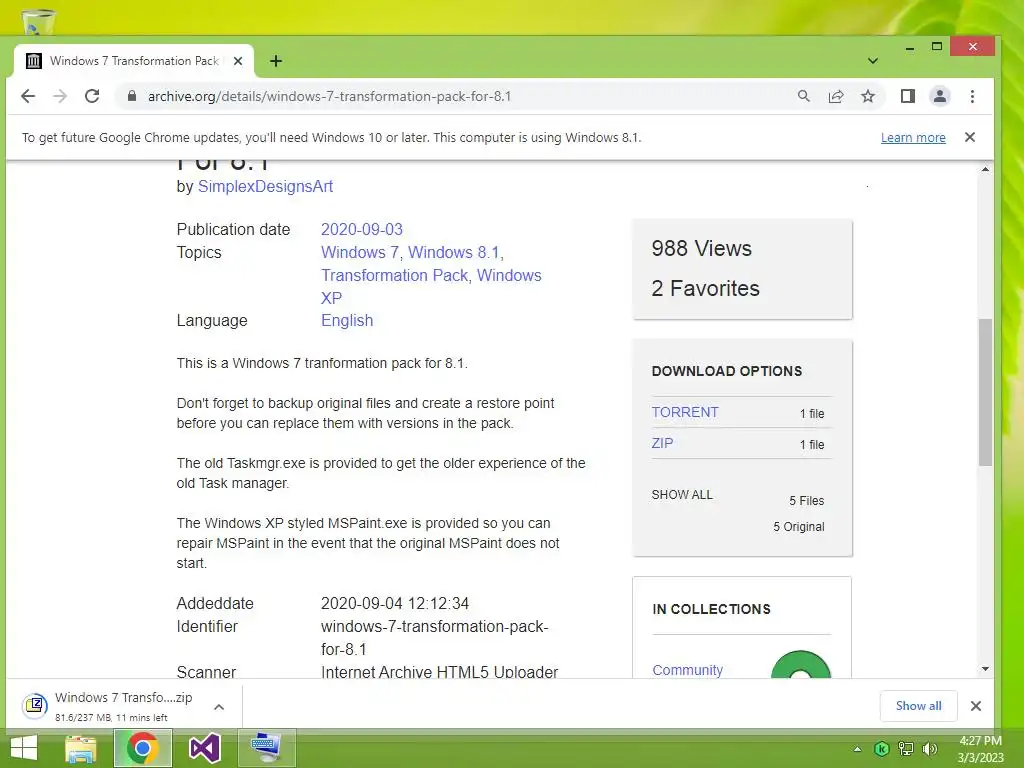Go back using the browser back arrow
Screen dimensions: 1024x768
point(27,97)
